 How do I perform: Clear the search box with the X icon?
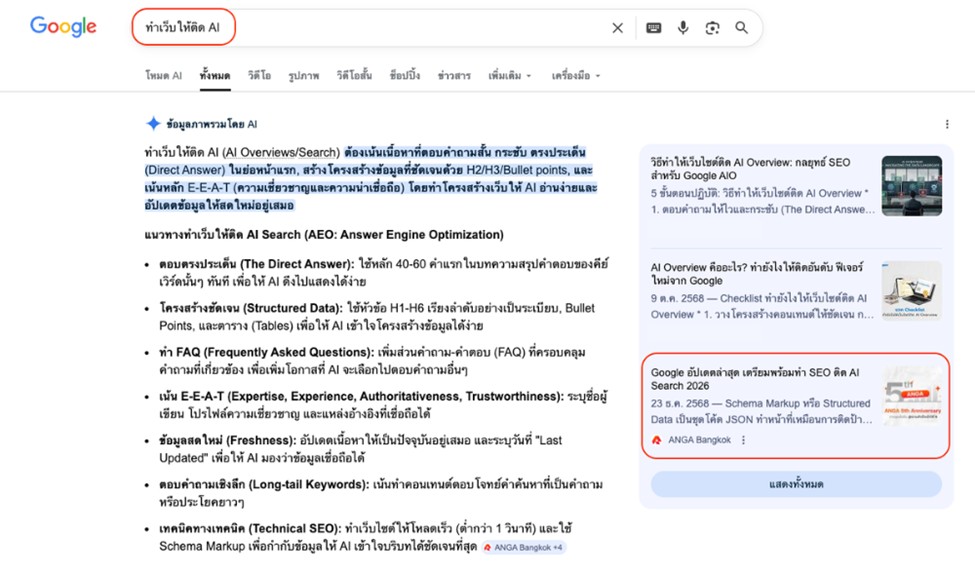617,28
